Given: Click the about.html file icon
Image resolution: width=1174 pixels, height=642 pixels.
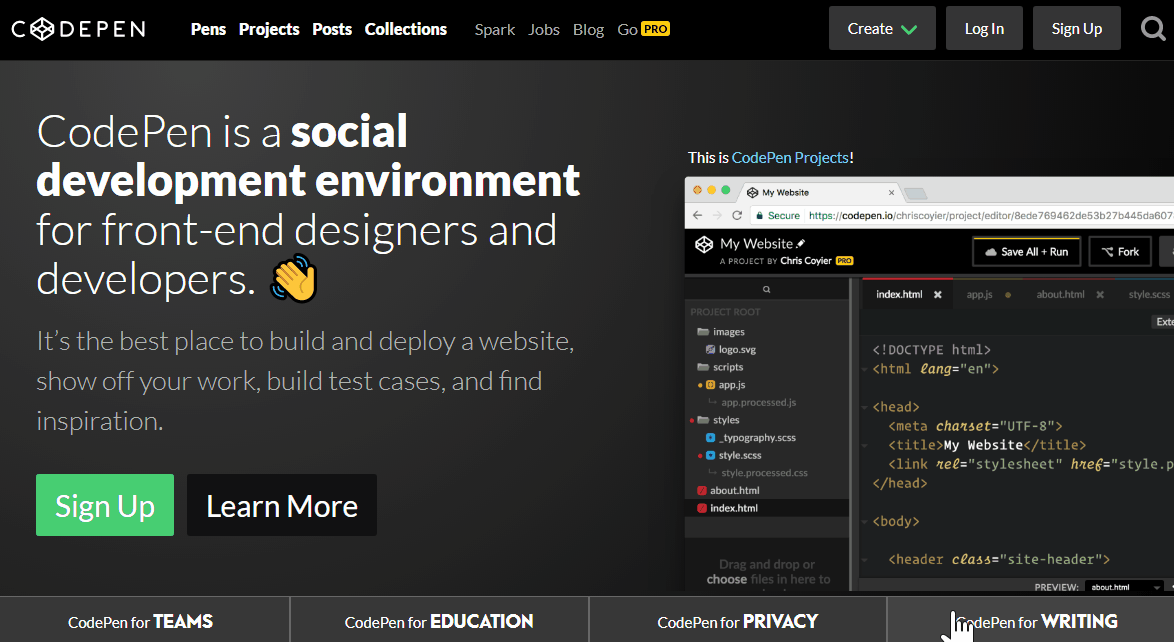Looking at the screenshot, I should [x=702, y=491].
